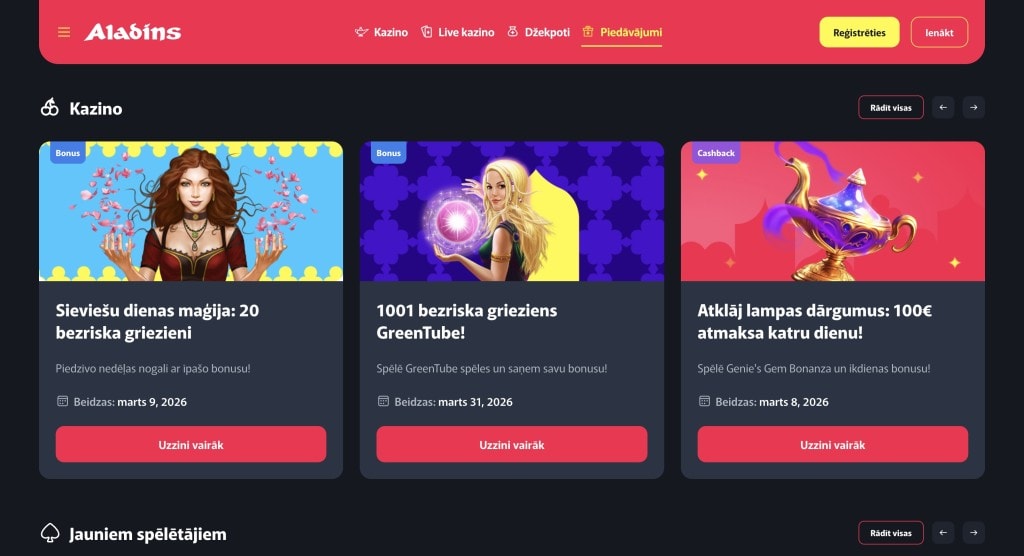
Task: Click the 1001 bezriska grieziens GreenTube title
Action: (x=467, y=321)
